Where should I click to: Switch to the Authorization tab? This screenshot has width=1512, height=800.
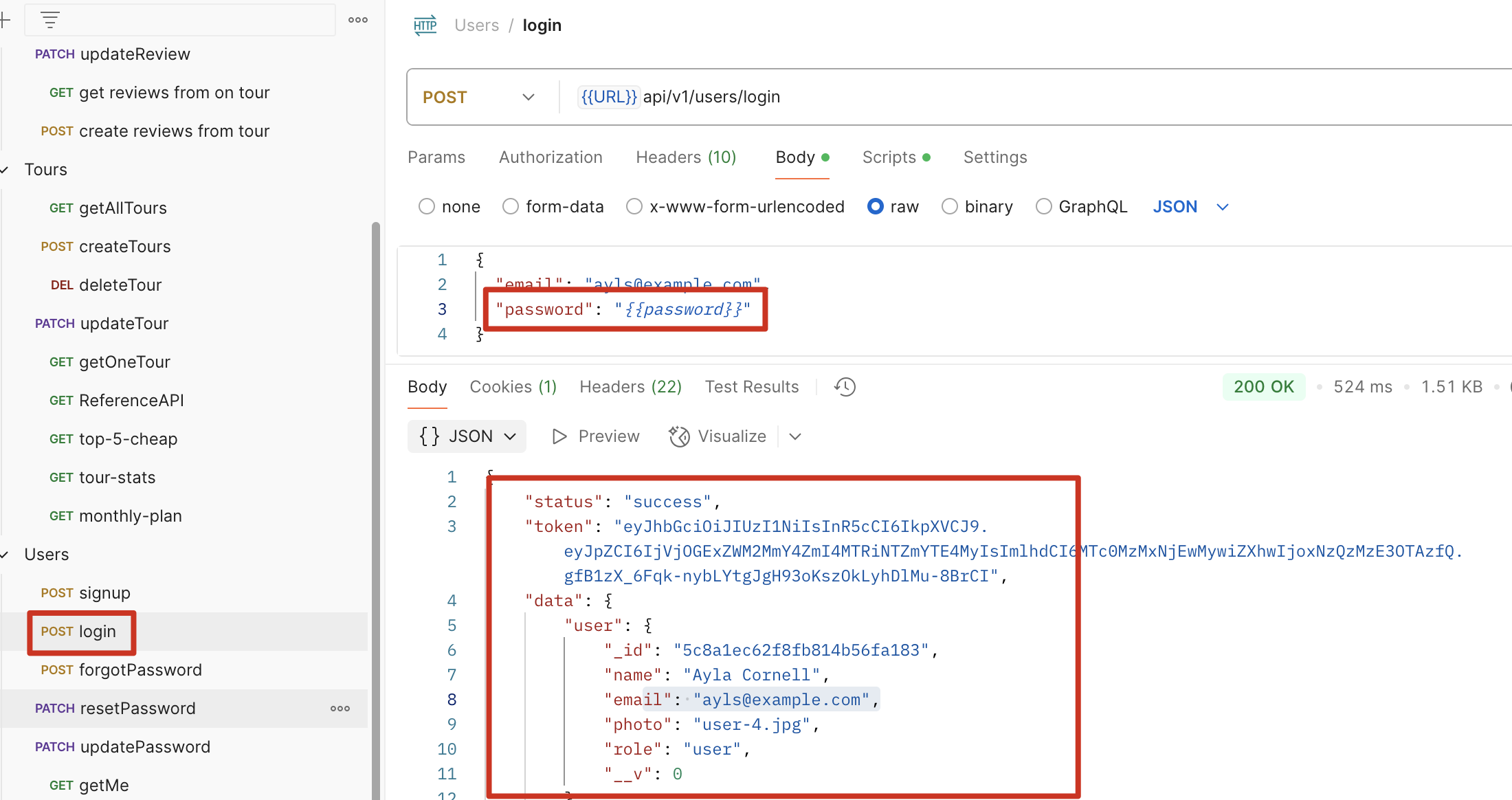[x=551, y=157]
